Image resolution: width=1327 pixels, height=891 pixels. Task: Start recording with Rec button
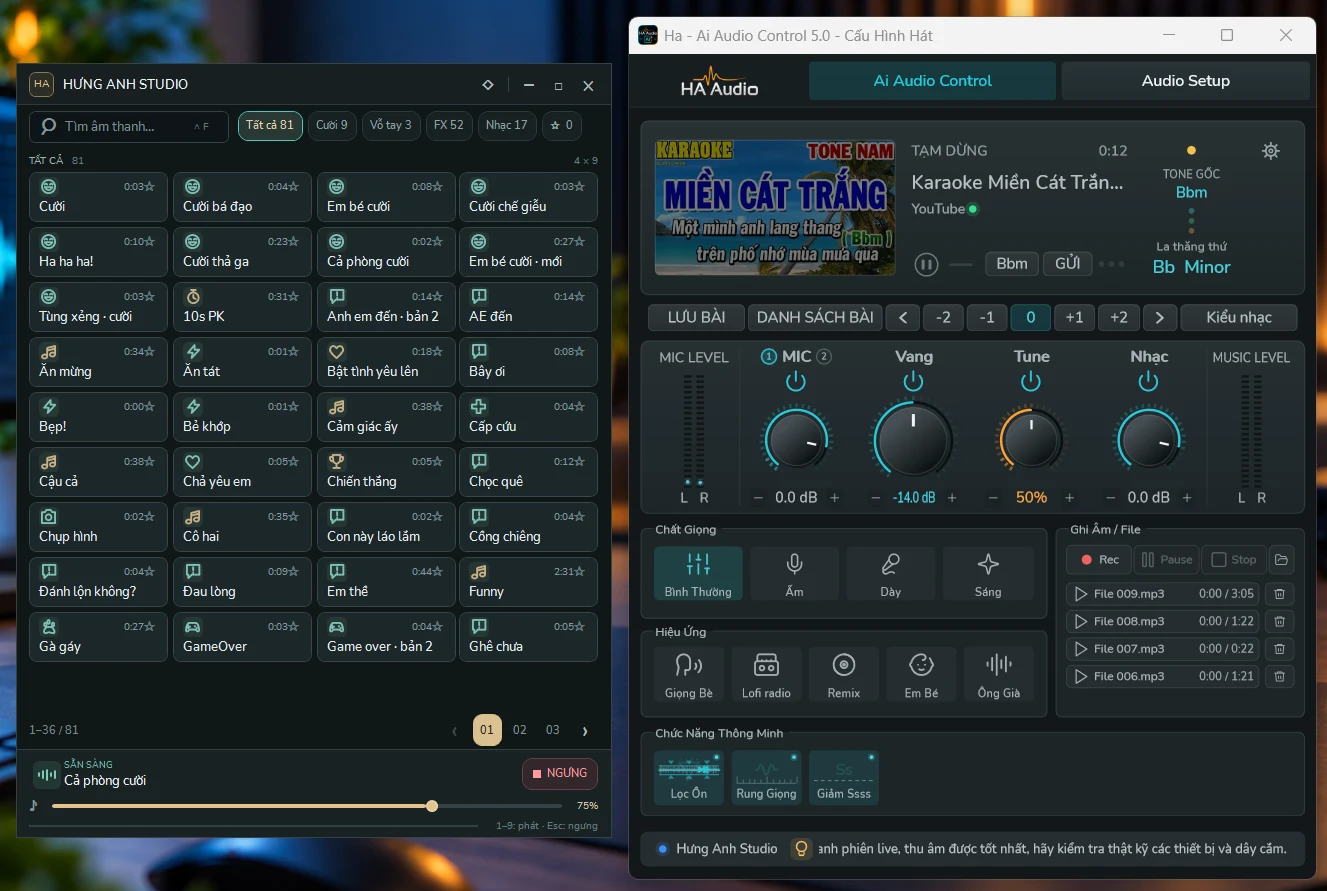[1099, 560]
